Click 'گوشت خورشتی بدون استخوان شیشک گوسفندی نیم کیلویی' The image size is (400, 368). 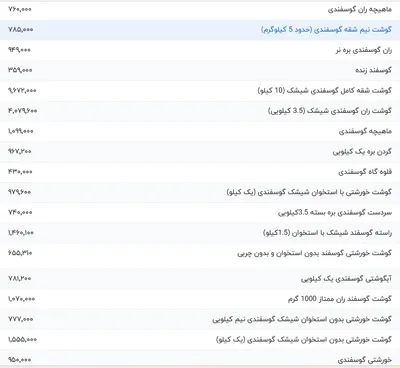pyautogui.click(x=302, y=319)
